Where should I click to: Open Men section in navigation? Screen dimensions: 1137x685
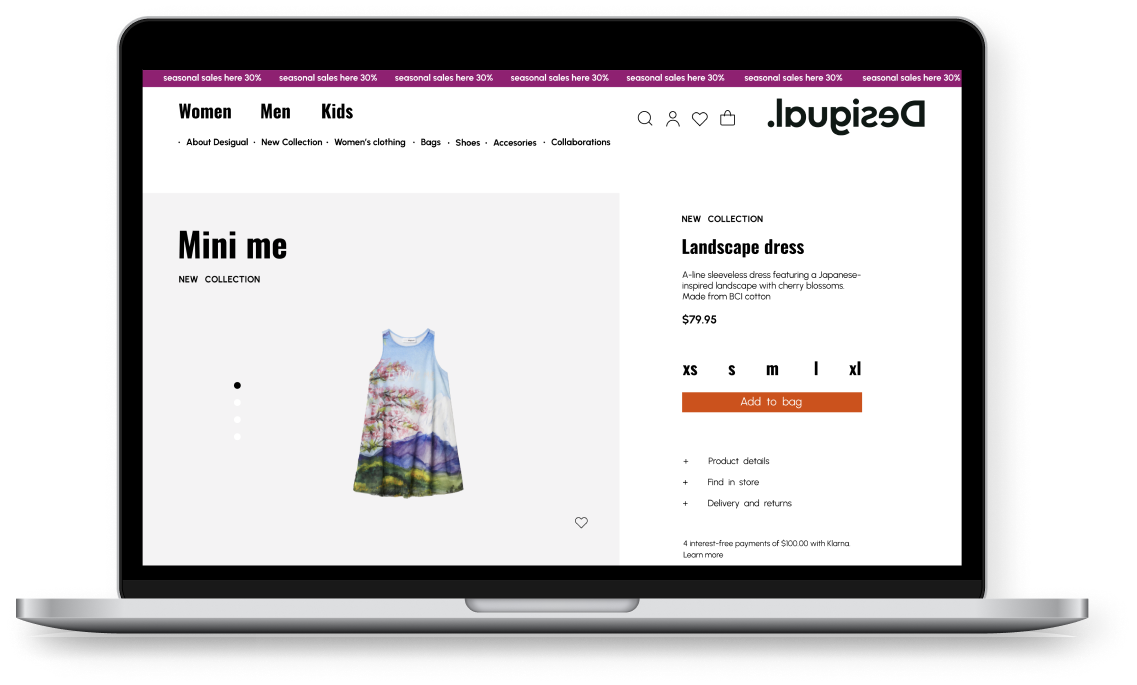pos(275,111)
